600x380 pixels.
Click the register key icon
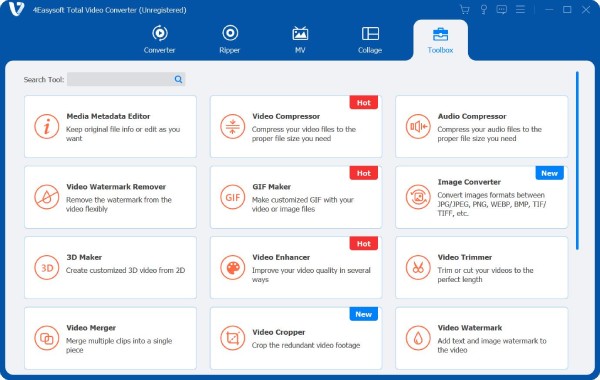point(484,10)
